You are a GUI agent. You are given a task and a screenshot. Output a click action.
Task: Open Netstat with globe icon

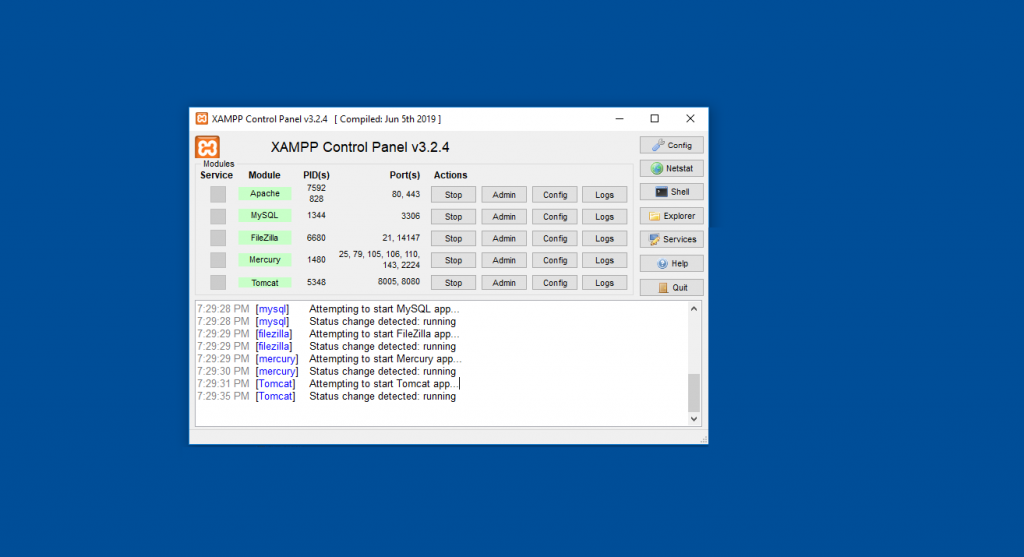click(x=671, y=168)
